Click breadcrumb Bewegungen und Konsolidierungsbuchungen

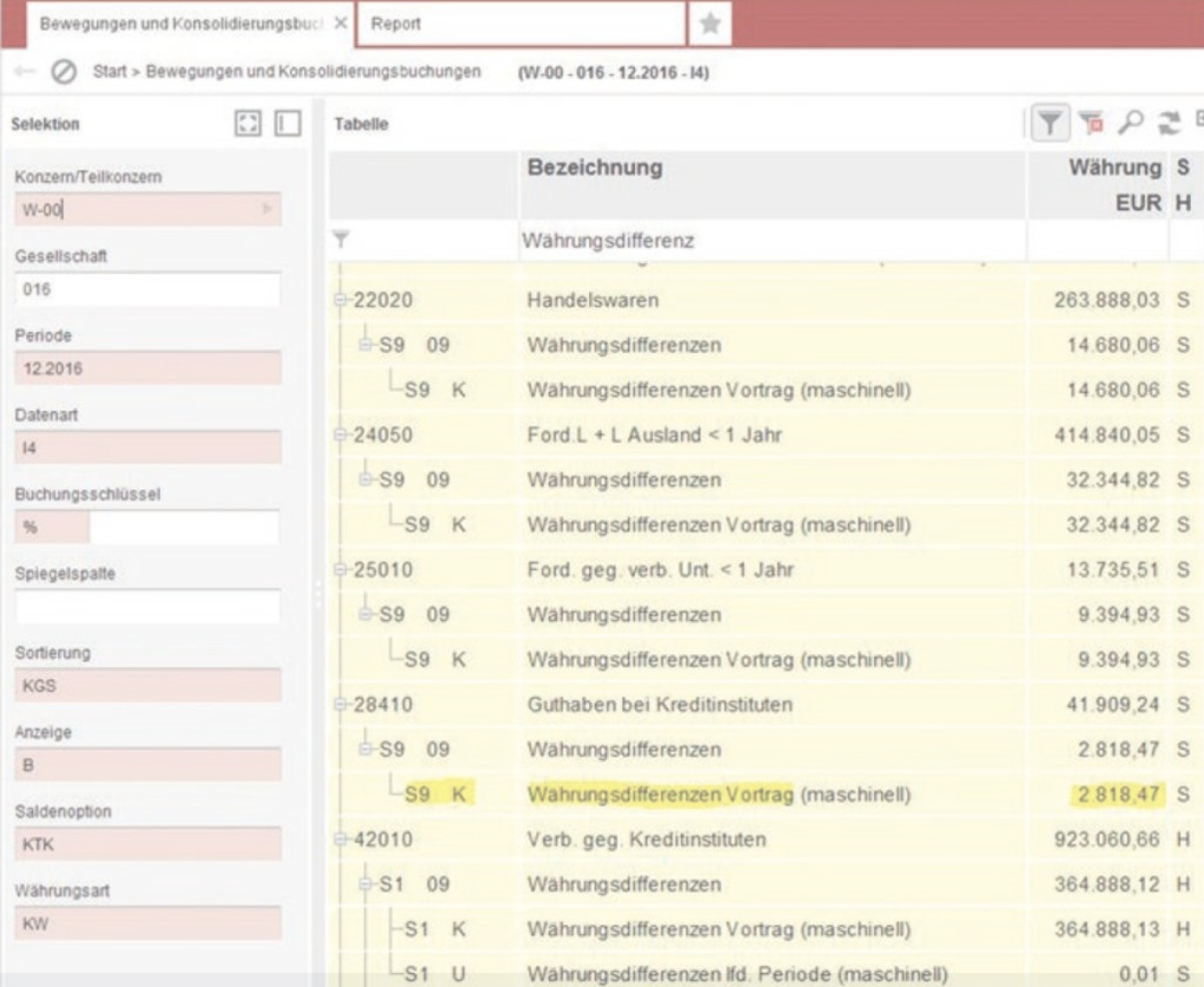(x=313, y=72)
